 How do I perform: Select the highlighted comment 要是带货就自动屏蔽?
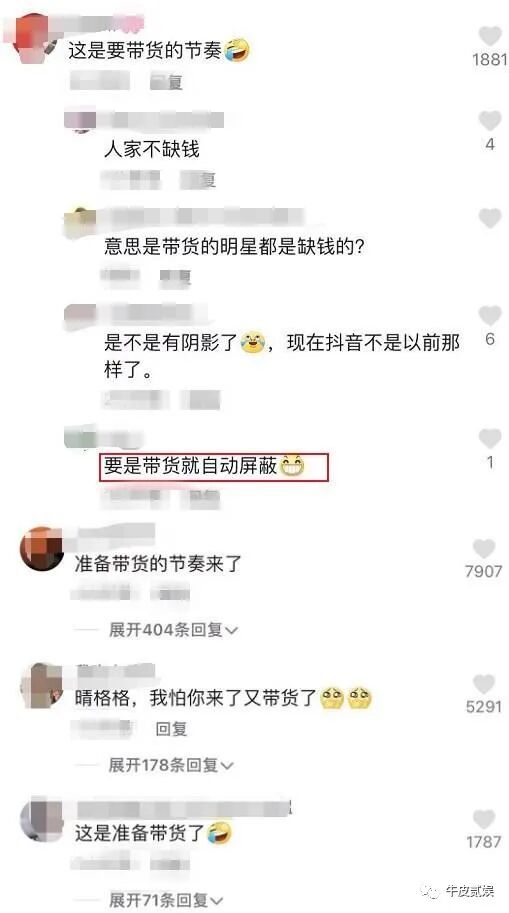(214, 468)
